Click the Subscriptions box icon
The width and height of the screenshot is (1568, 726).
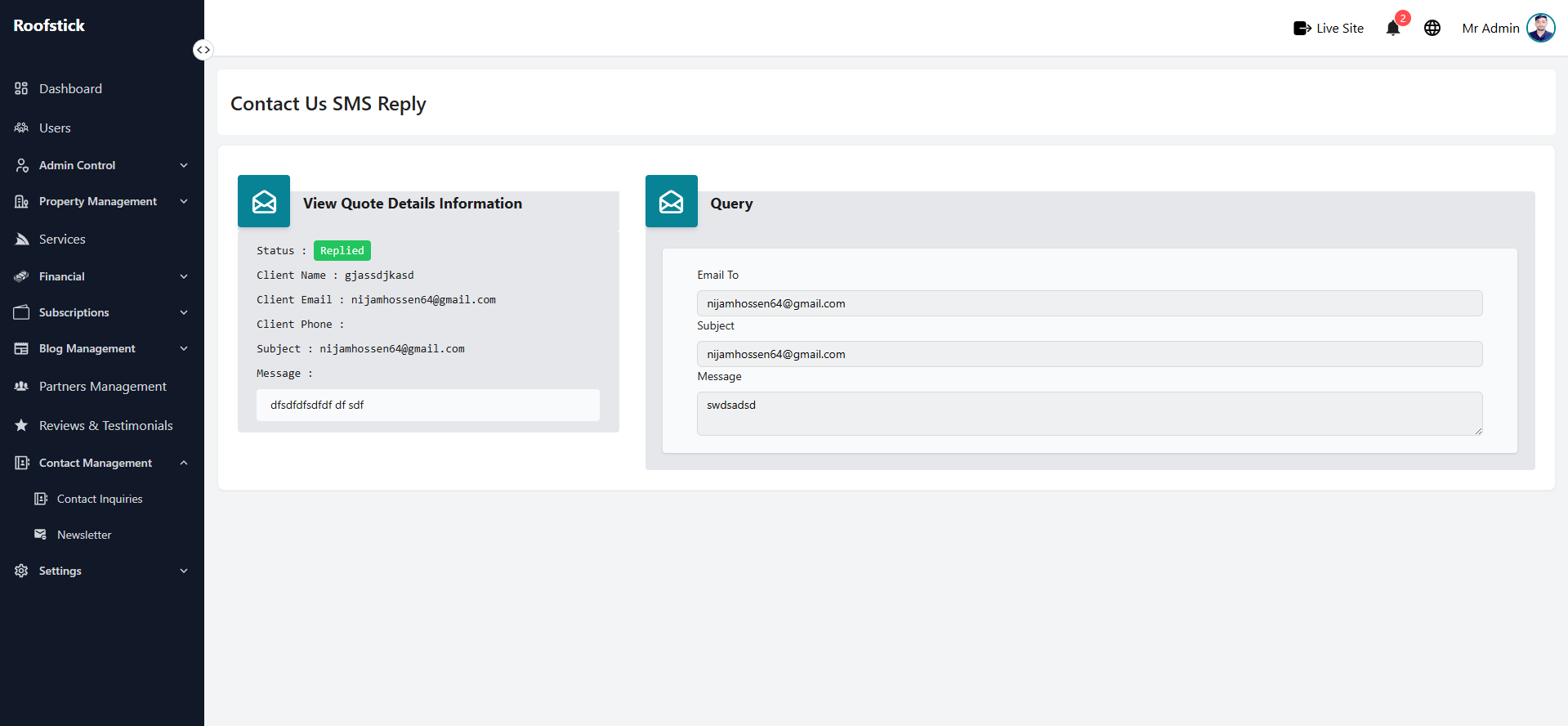click(21, 312)
